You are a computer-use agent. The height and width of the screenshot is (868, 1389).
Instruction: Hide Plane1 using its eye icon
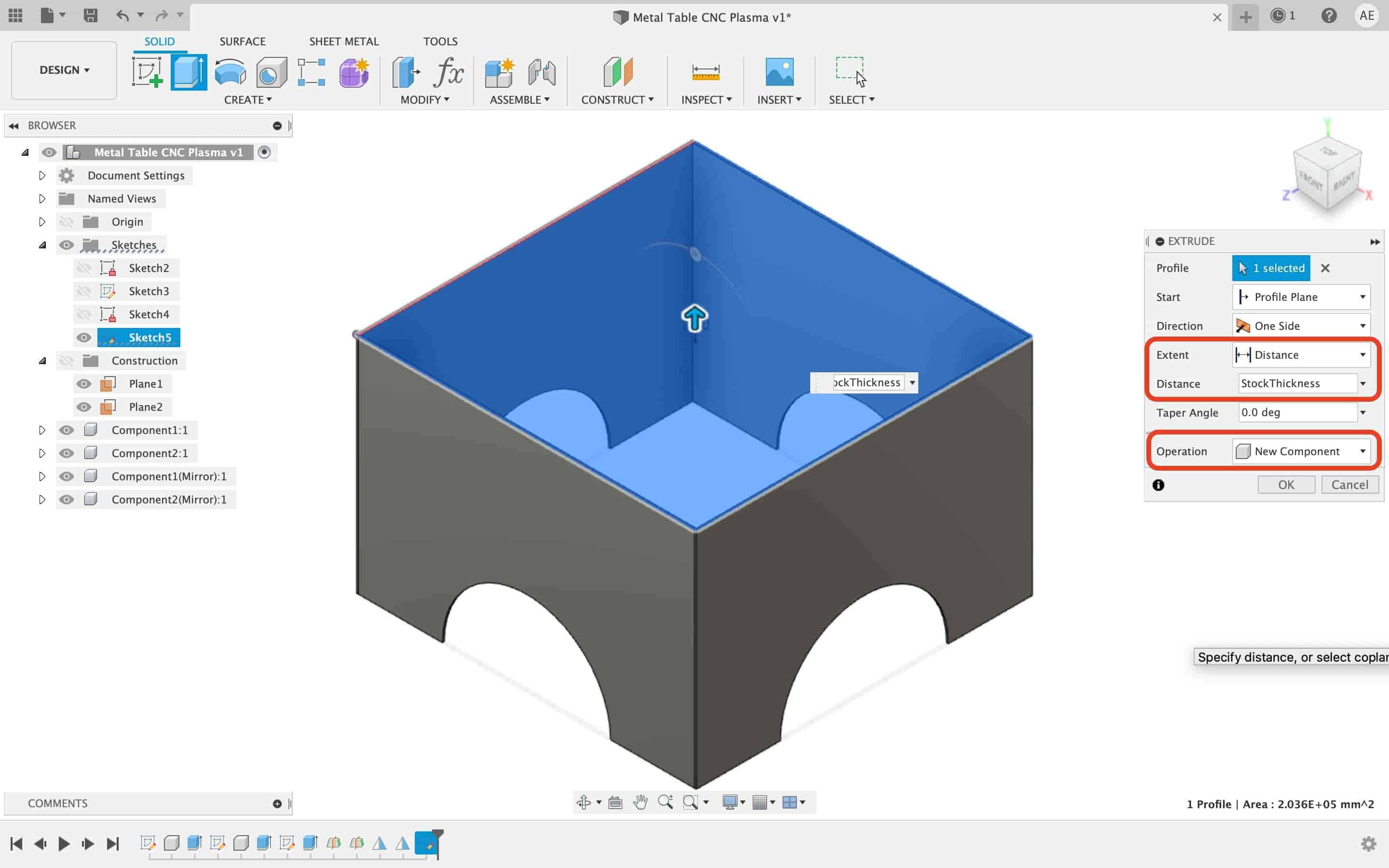point(84,383)
